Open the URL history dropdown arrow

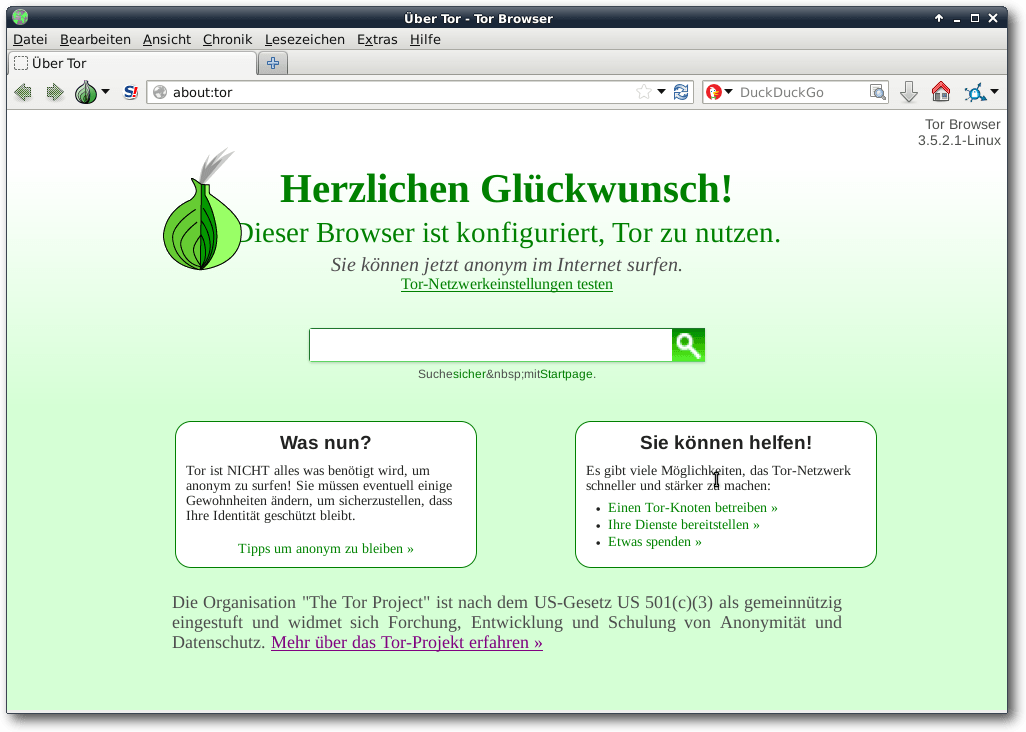[x=662, y=92]
